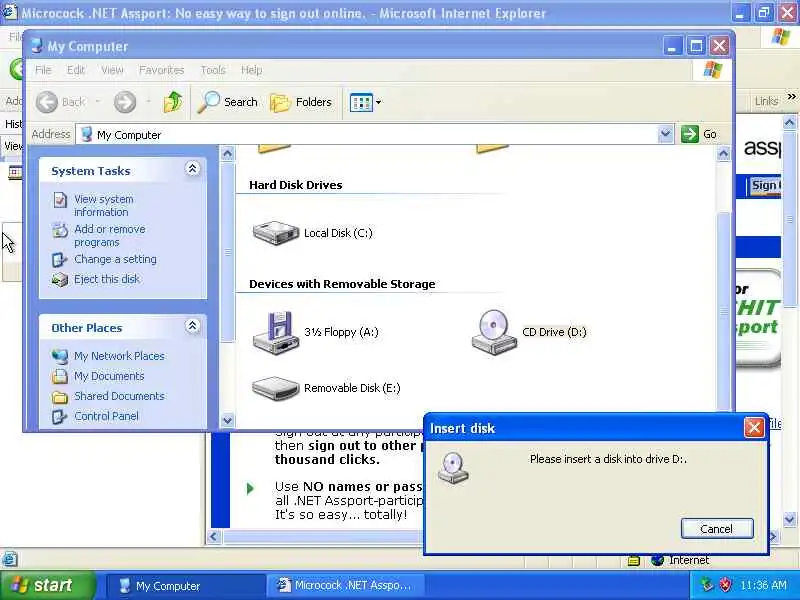800x600 pixels.
Task: Click Eject this disk link
Action: point(107,279)
